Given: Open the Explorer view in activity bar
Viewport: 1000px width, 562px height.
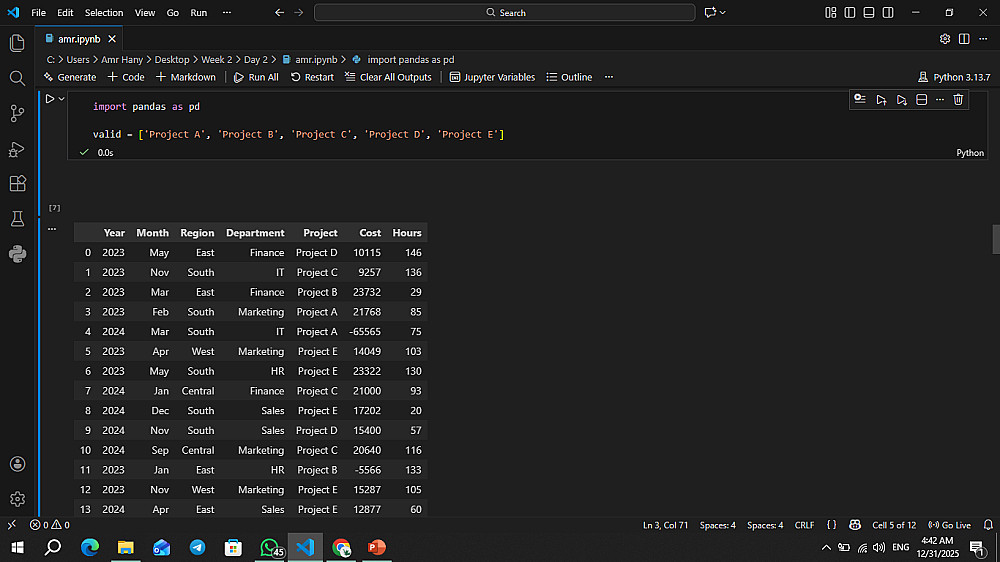Looking at the screenshot, I should (x=17, y=43).
